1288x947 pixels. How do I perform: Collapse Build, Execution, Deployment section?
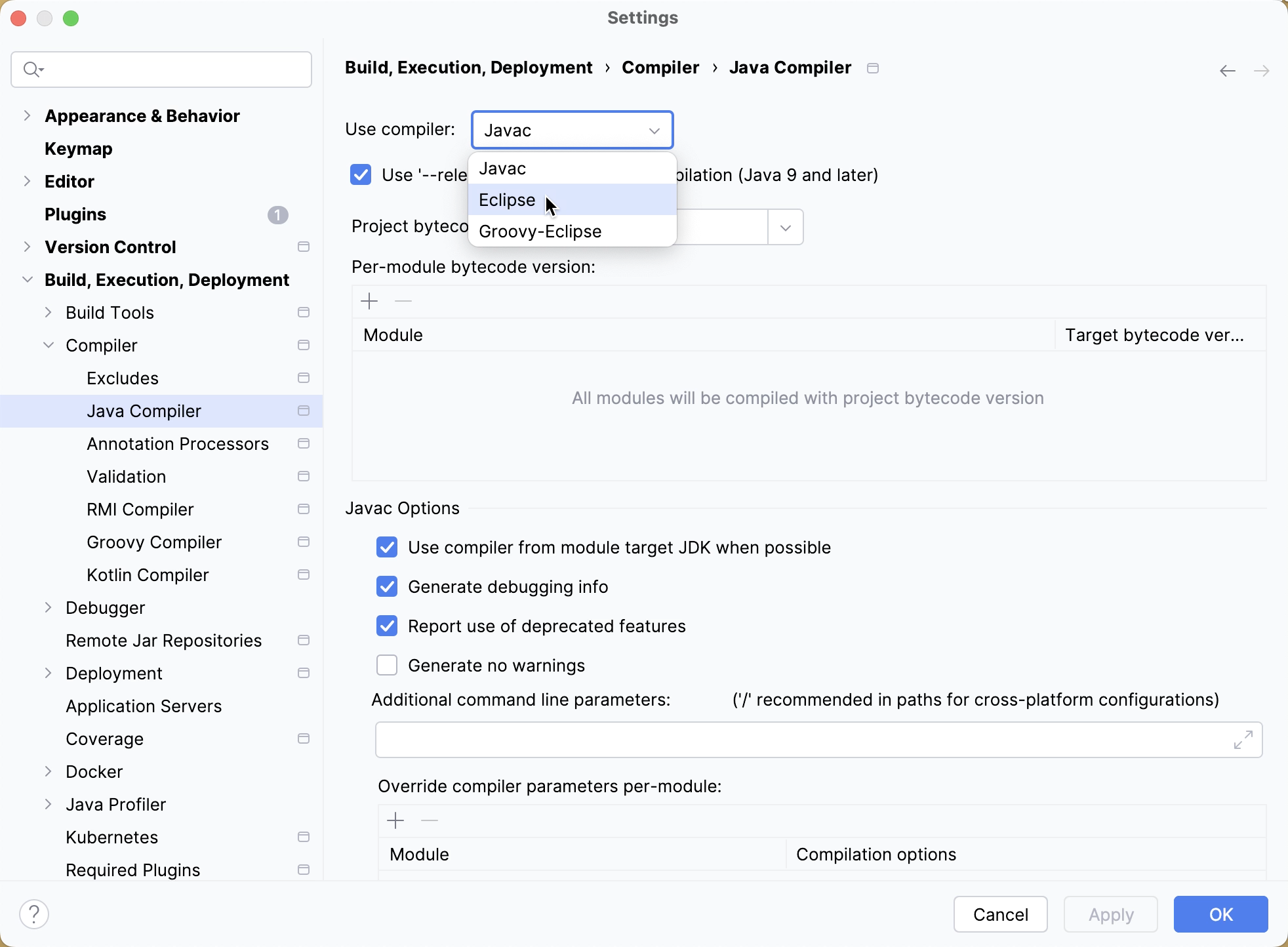coord(27,280)
